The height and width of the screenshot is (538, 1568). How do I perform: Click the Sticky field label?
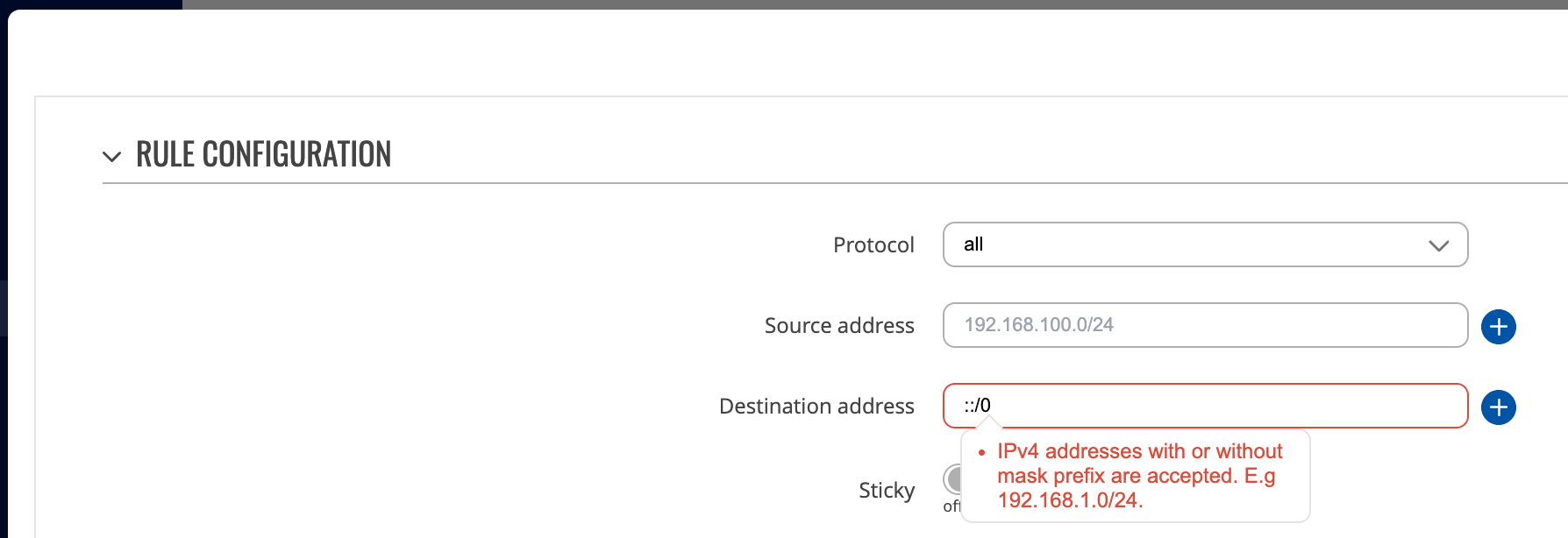[887, 490]
